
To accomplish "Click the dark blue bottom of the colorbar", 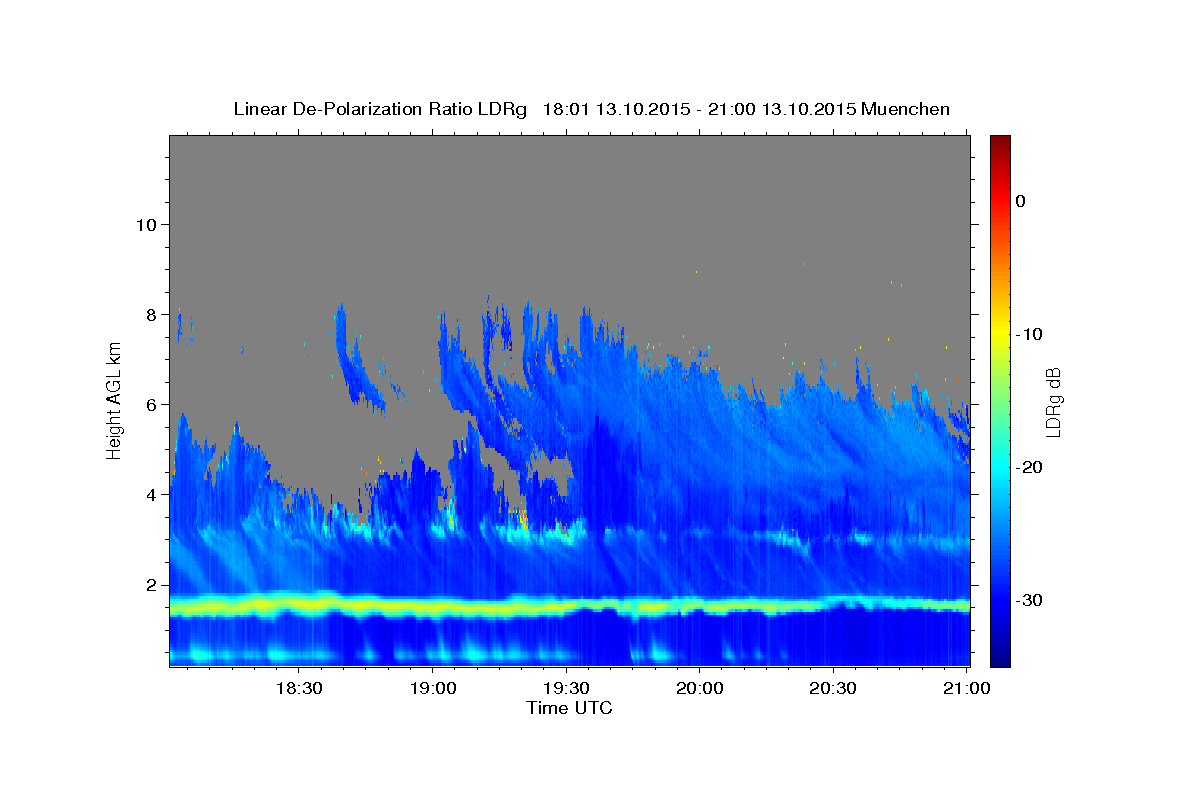I will tap(1000, 658).
